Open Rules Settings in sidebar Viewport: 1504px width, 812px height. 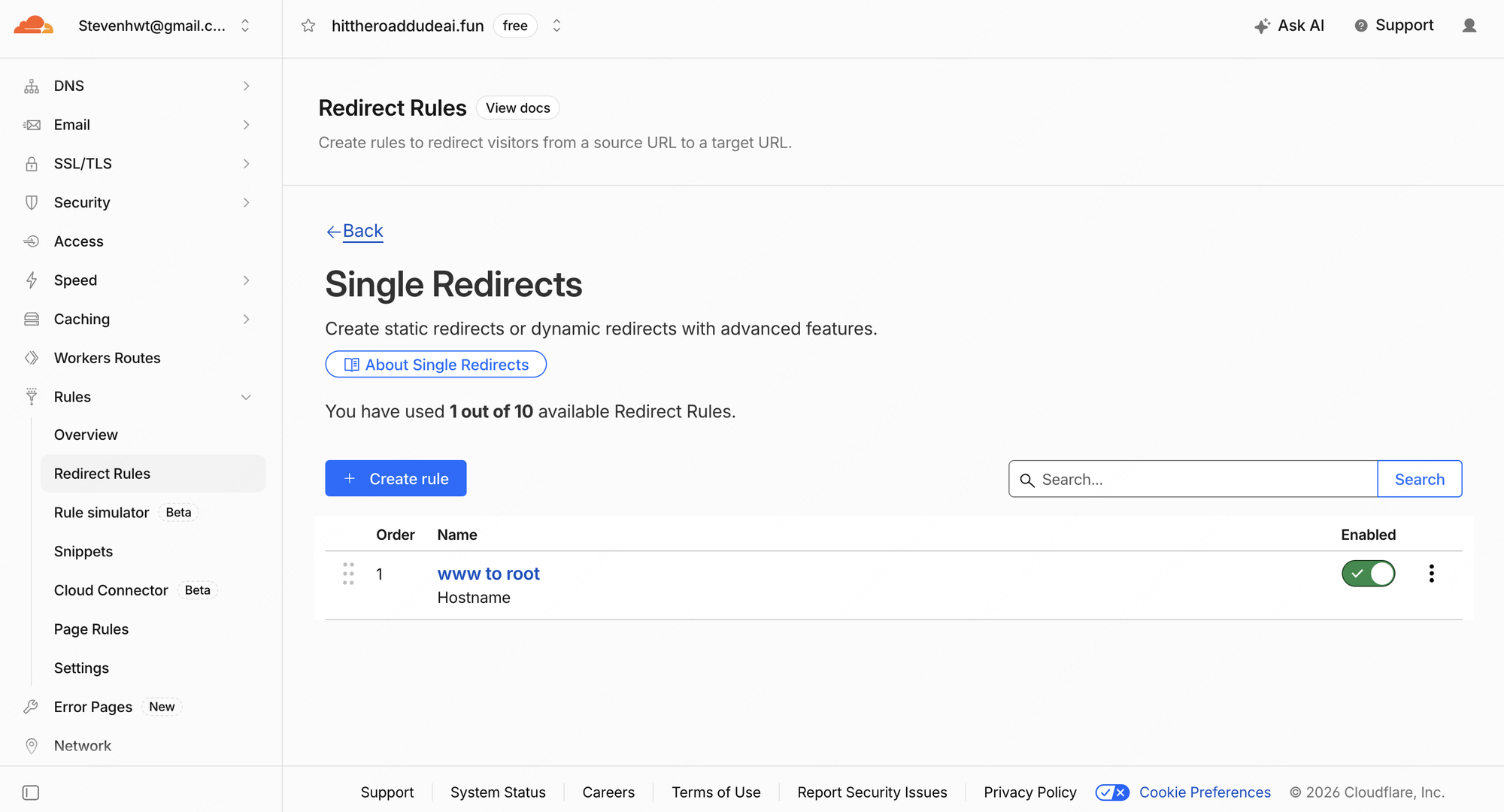pos(81,668)
